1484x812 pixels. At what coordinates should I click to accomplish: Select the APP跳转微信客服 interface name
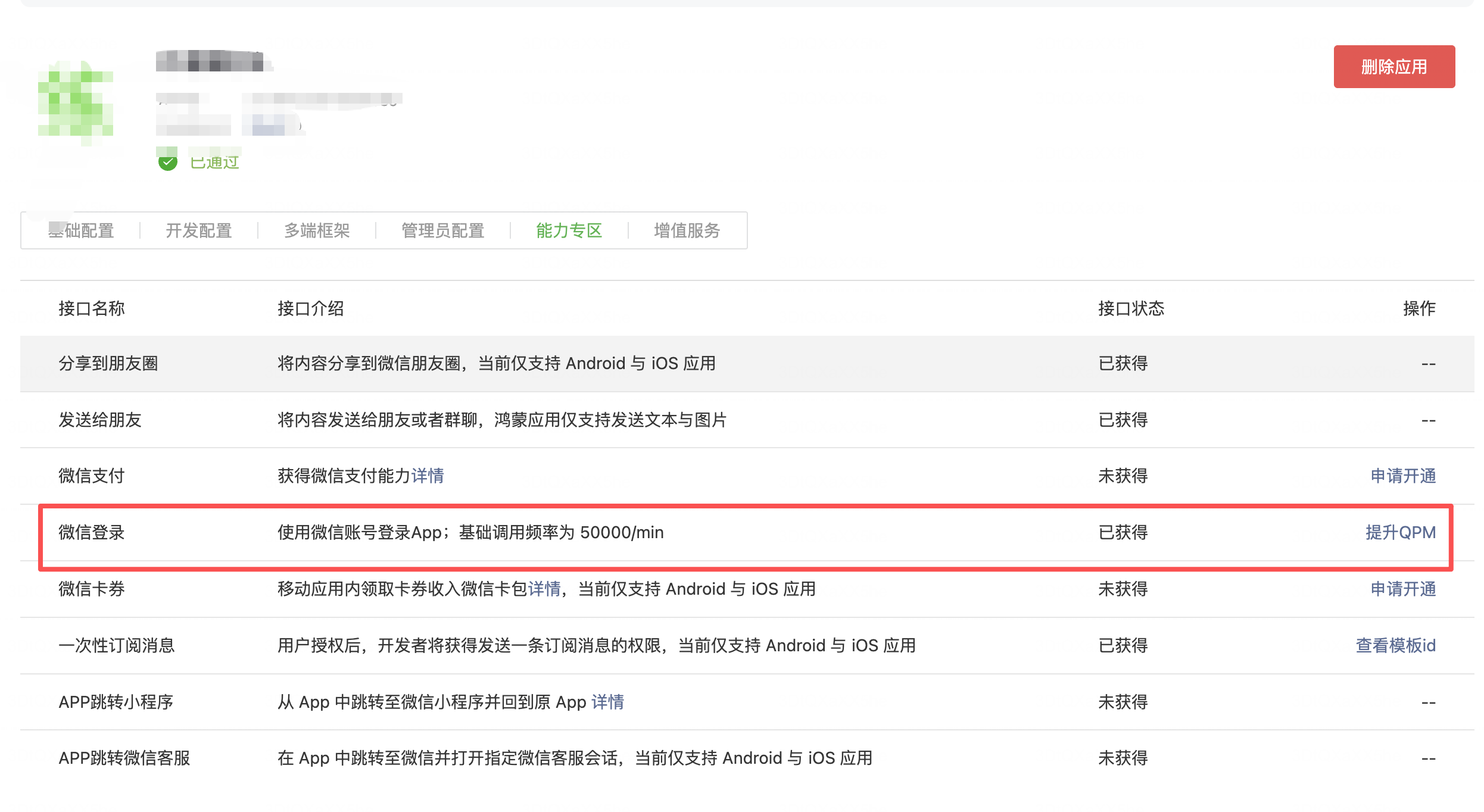point(124,758)
